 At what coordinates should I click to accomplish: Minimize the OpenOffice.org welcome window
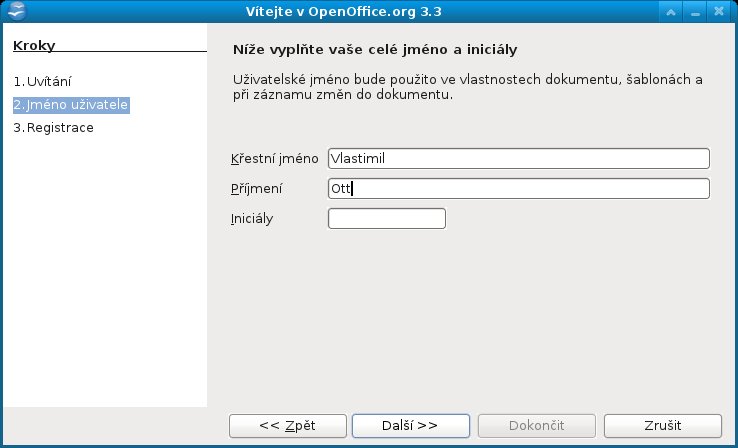point(695,12)
